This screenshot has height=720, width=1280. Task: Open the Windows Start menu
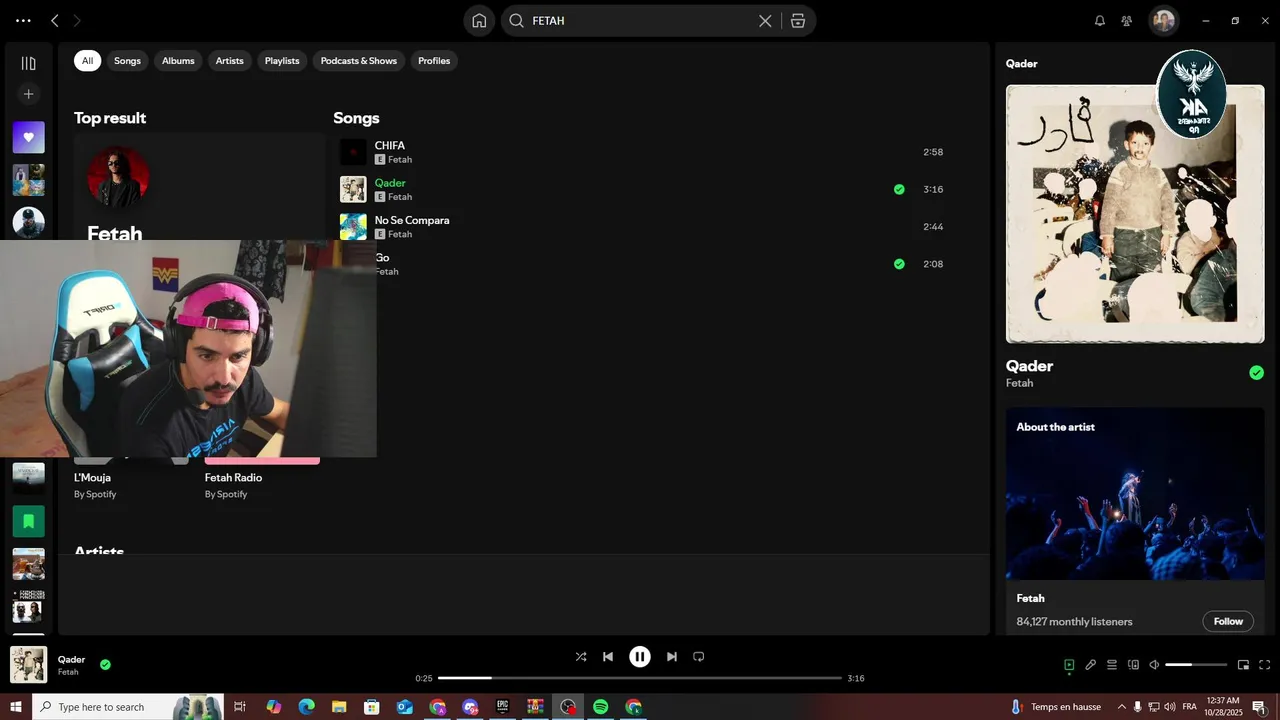(16, 707)
